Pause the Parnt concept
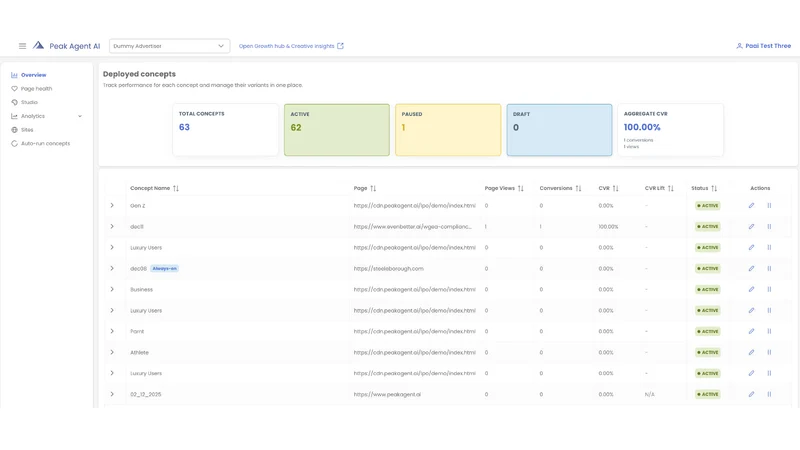The width and height of the screenshot is (800, 450). [769, 331]
